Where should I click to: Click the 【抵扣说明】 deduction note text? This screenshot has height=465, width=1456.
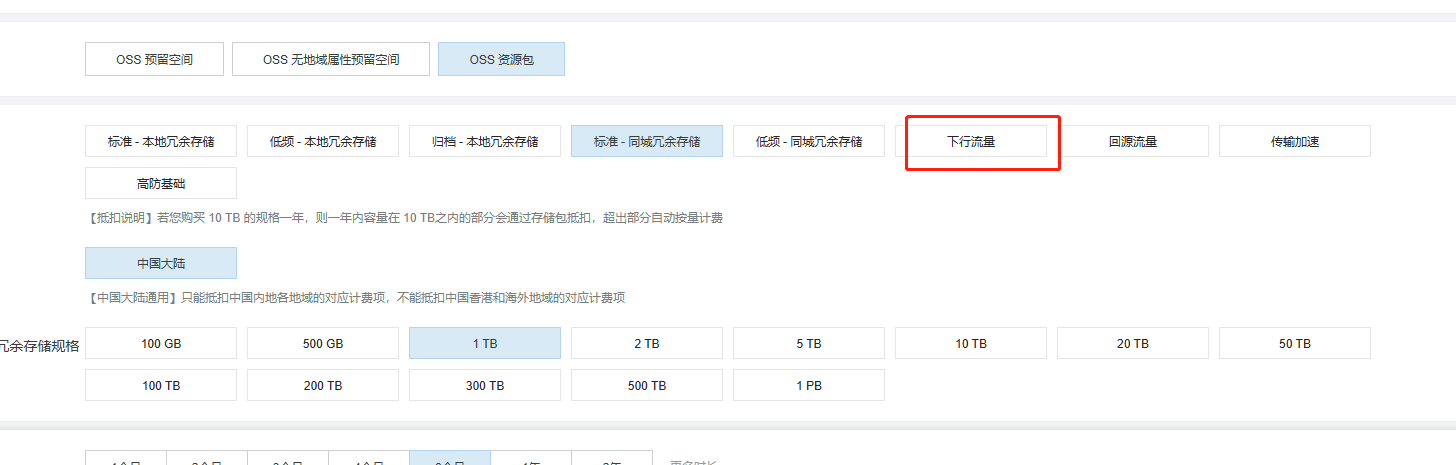404,218
